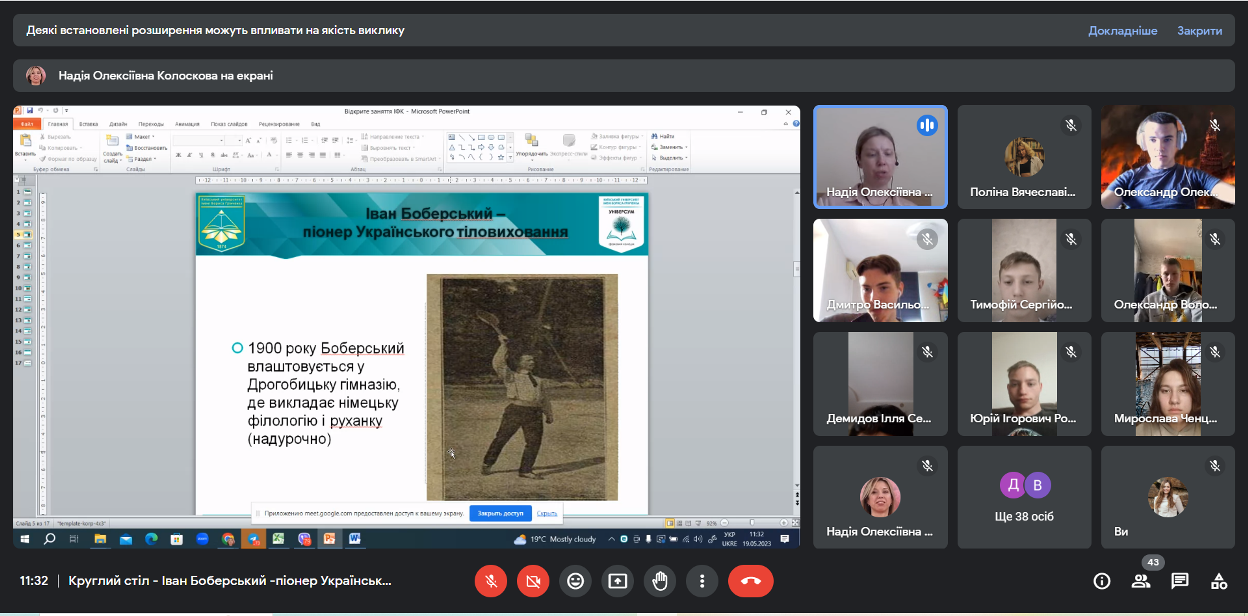Open chat with everyone
The width and height of the screenshot is (1248, 616).
click(1180, 581)
